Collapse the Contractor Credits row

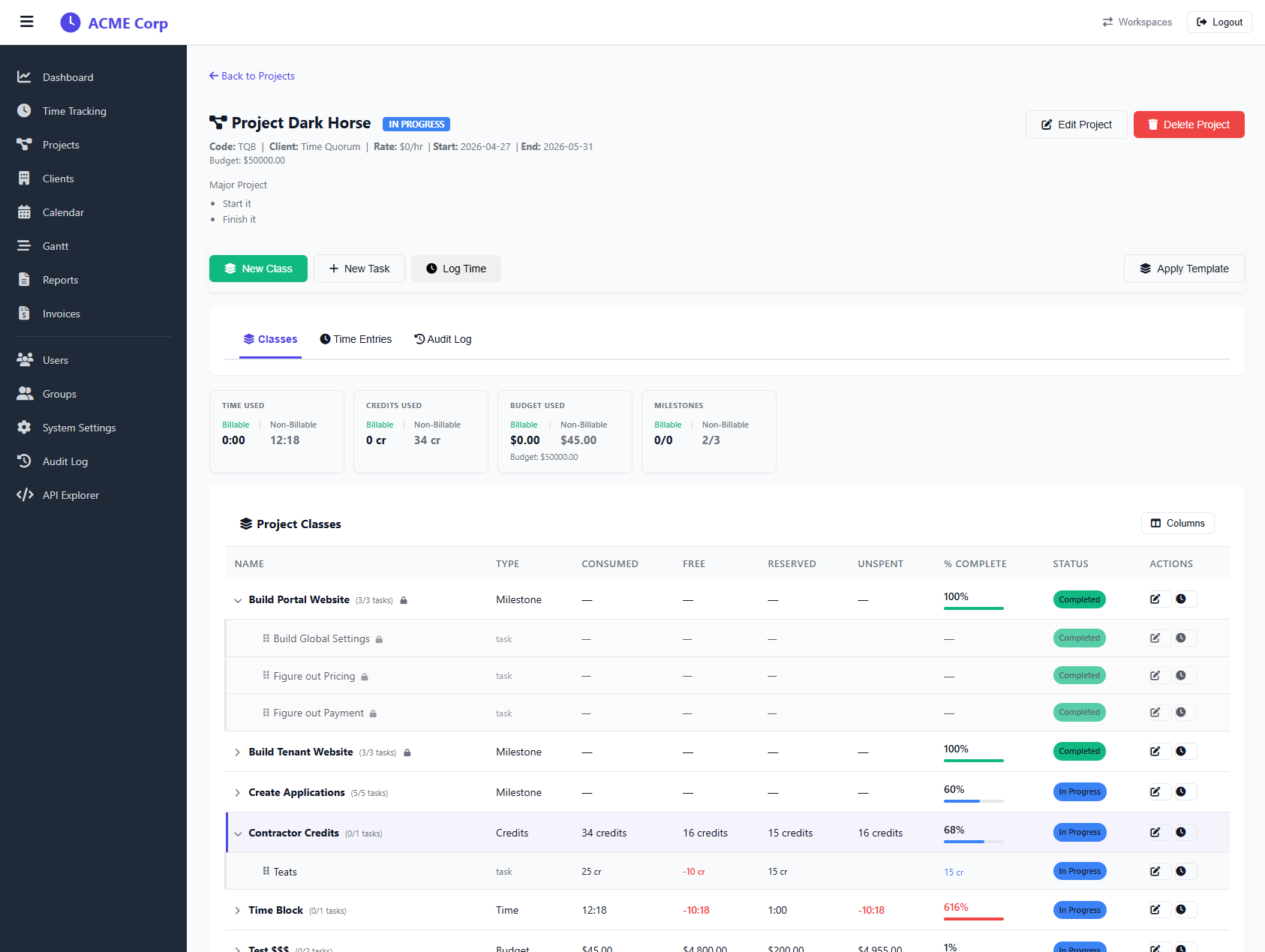coord(238,833)
